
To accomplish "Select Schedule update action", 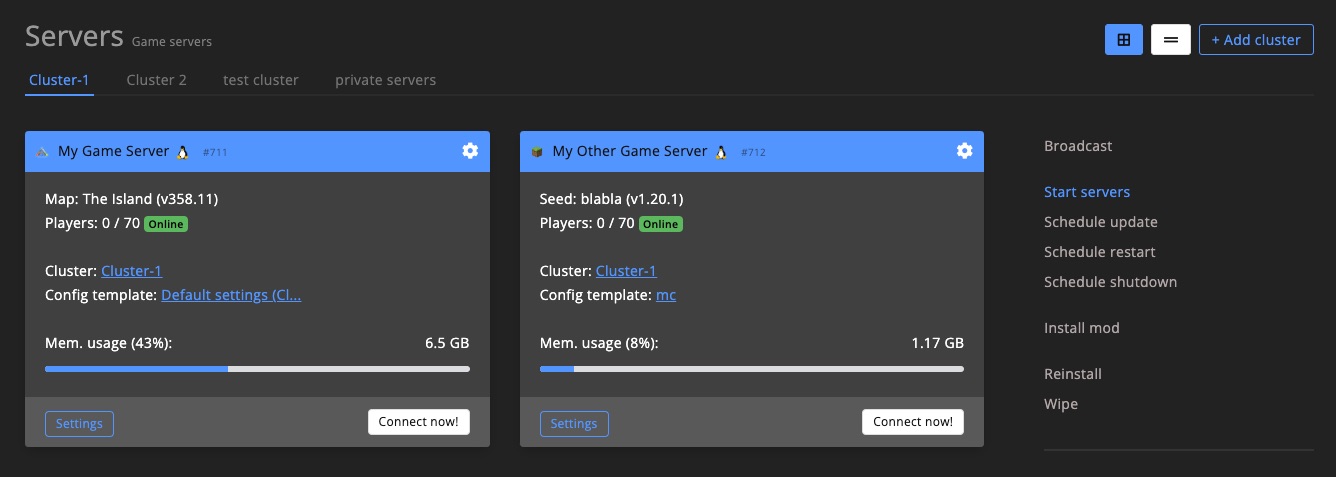I will (1101, 222).
